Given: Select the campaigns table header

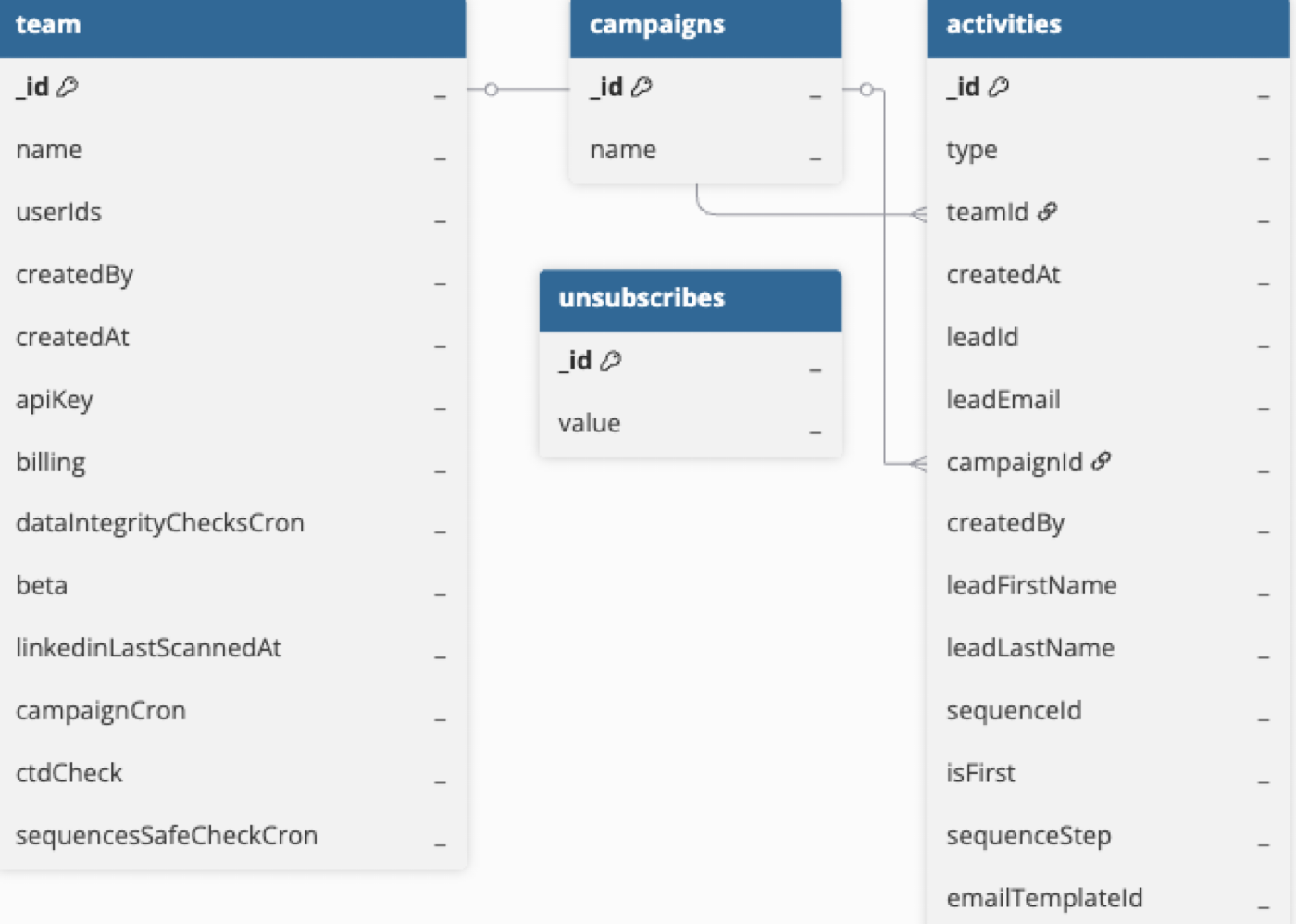Looking at the screenshot, I should pyautogui.click(x=704, y=26).
